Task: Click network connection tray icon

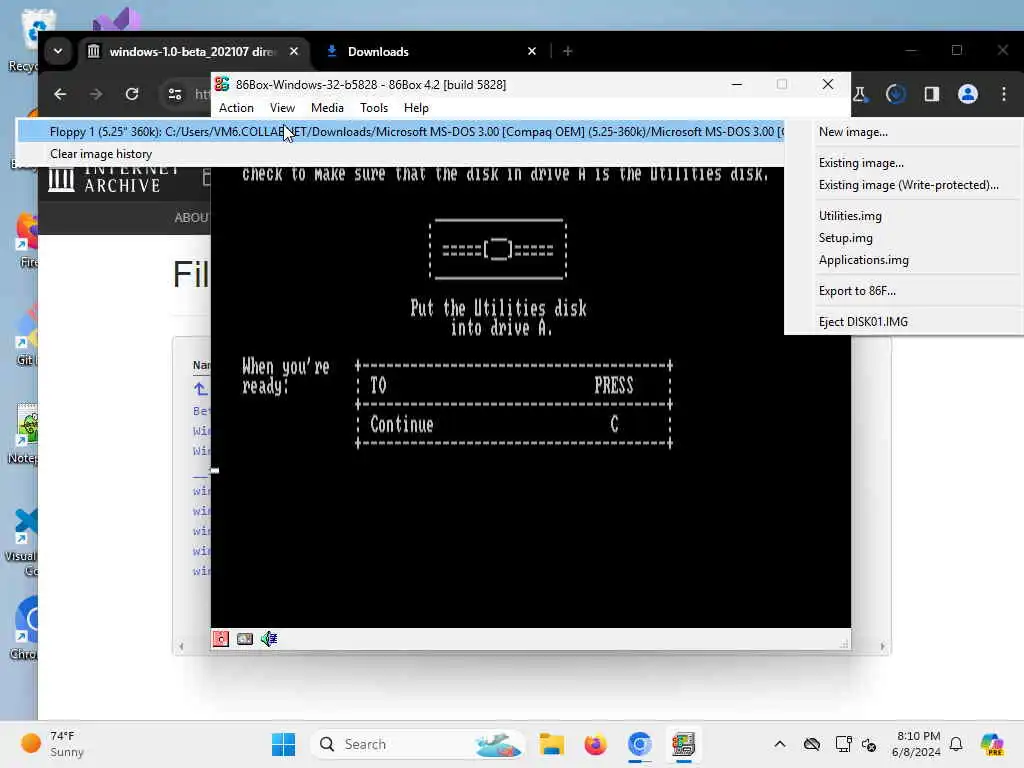Action: (843, 744)
